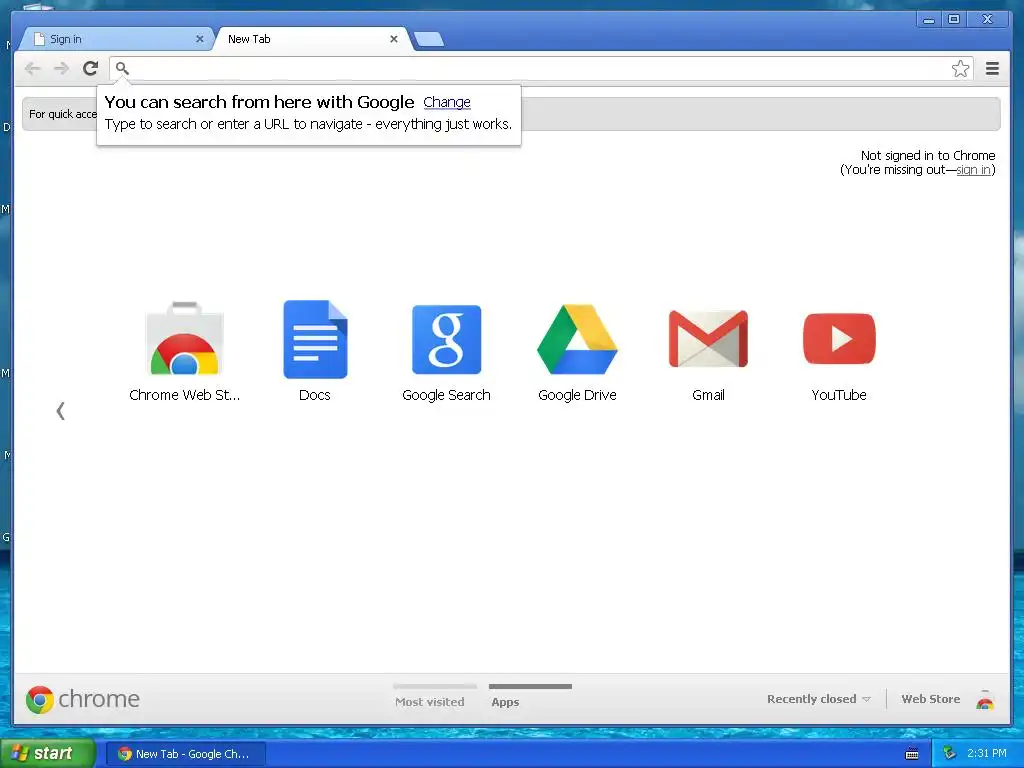The image size is (1024, 768).
Task: Launch the YouTube app icon
Action: 839,338
